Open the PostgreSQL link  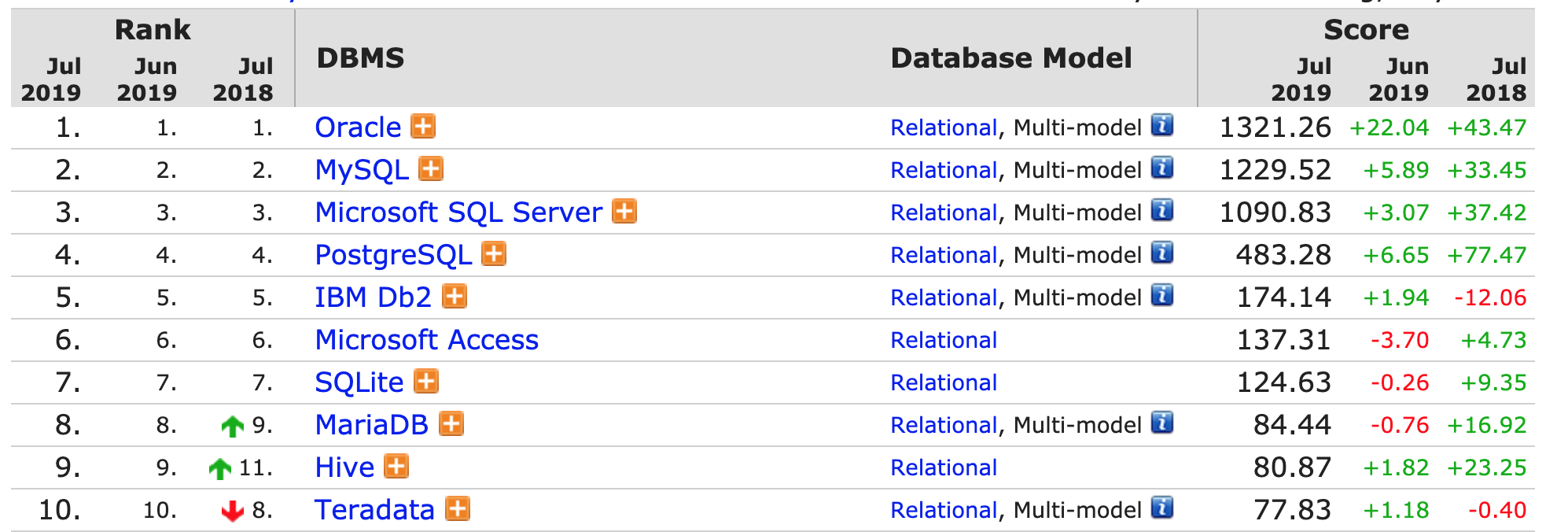click(x=393, y=254)
